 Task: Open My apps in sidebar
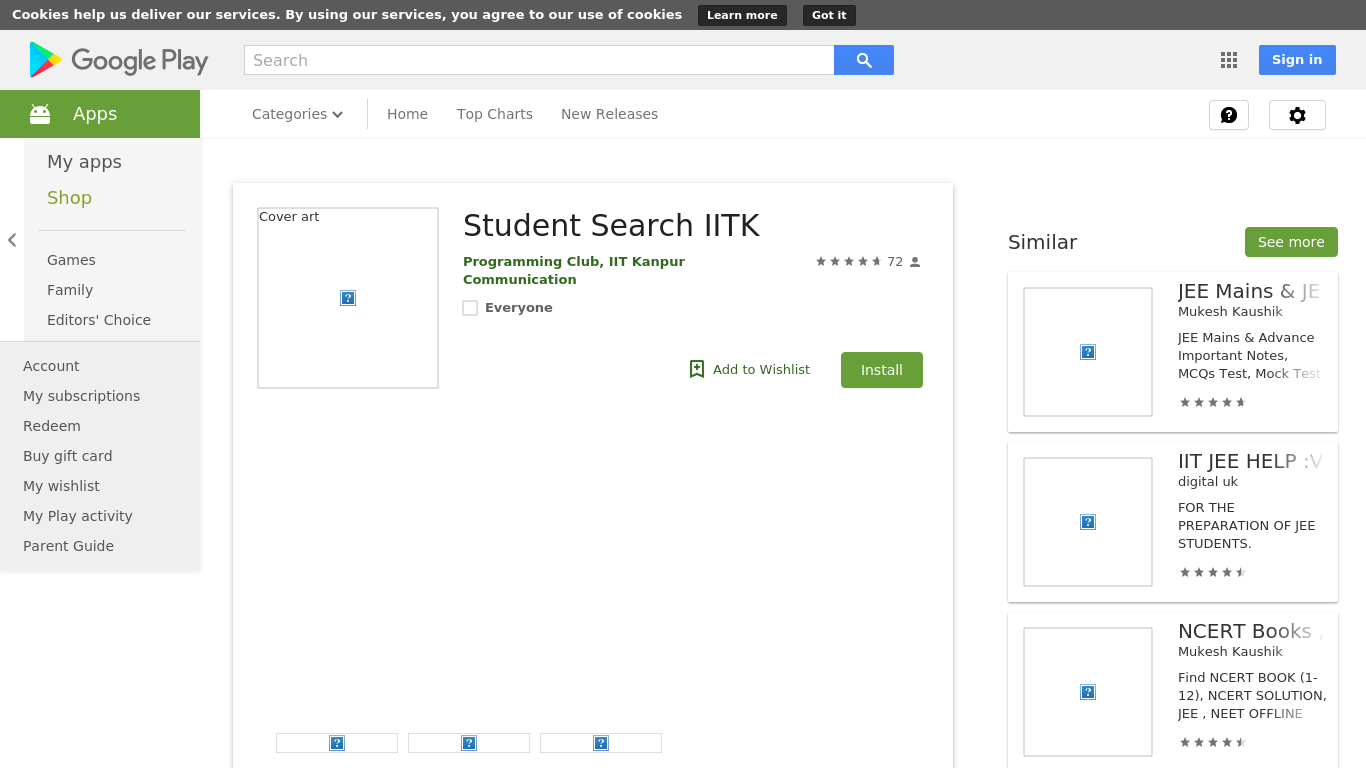(84, 162)
